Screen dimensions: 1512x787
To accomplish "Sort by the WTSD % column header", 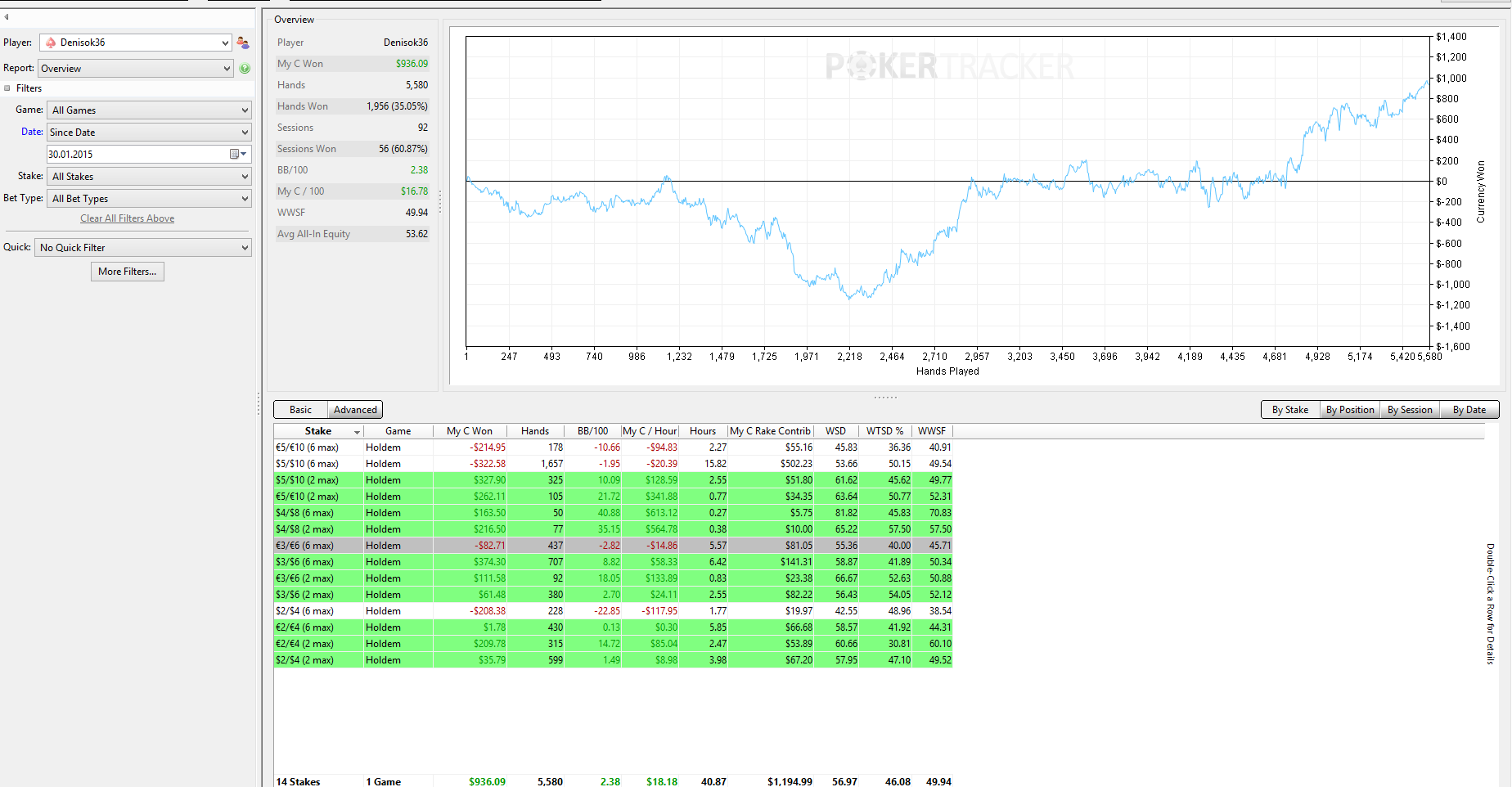I will (x=885, y=431).
